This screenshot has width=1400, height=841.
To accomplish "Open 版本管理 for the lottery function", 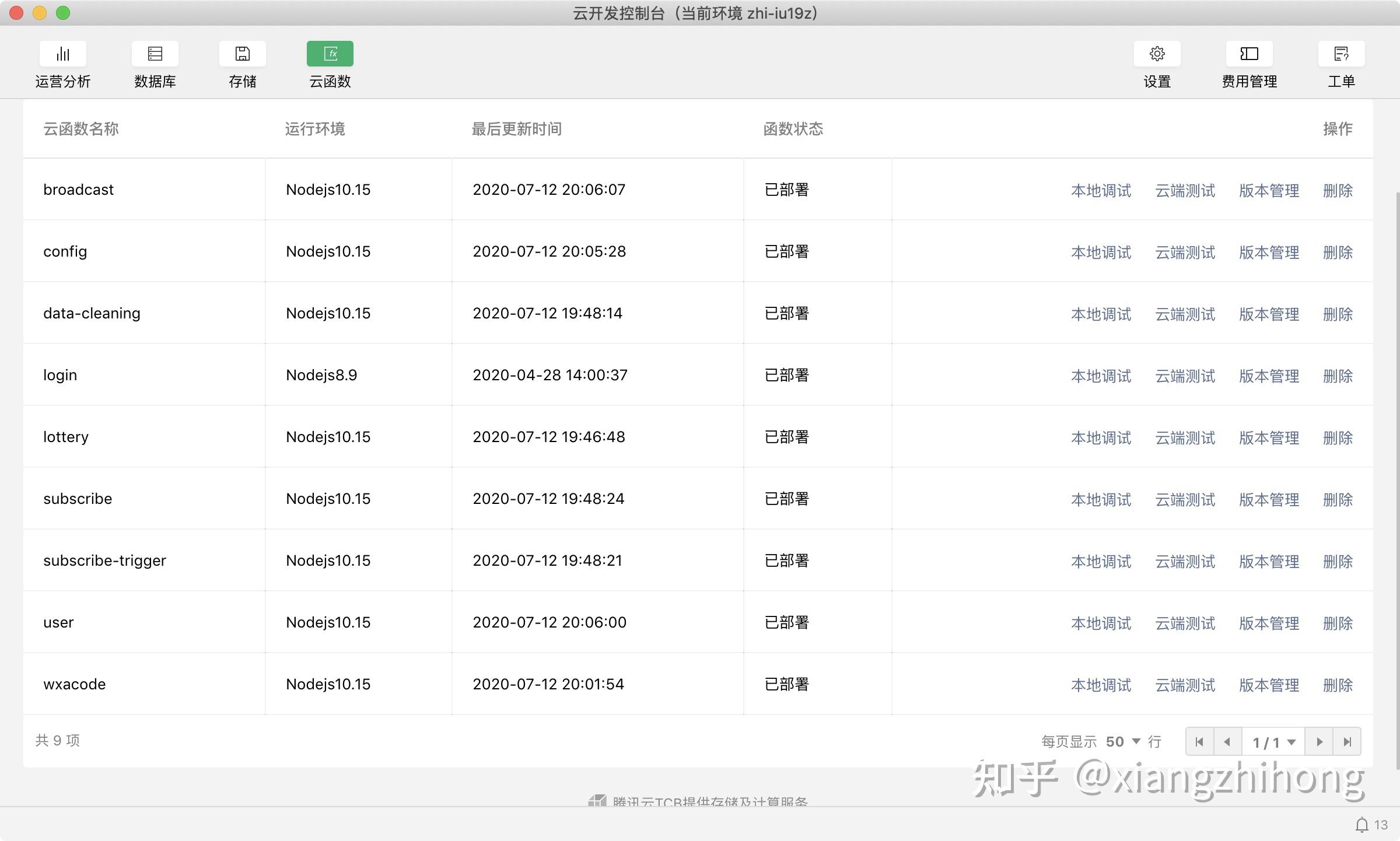I will [x=1269, y=438].
